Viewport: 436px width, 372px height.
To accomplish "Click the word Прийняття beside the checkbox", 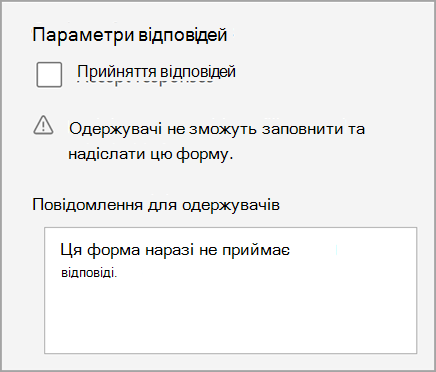I will coord(117,72).
